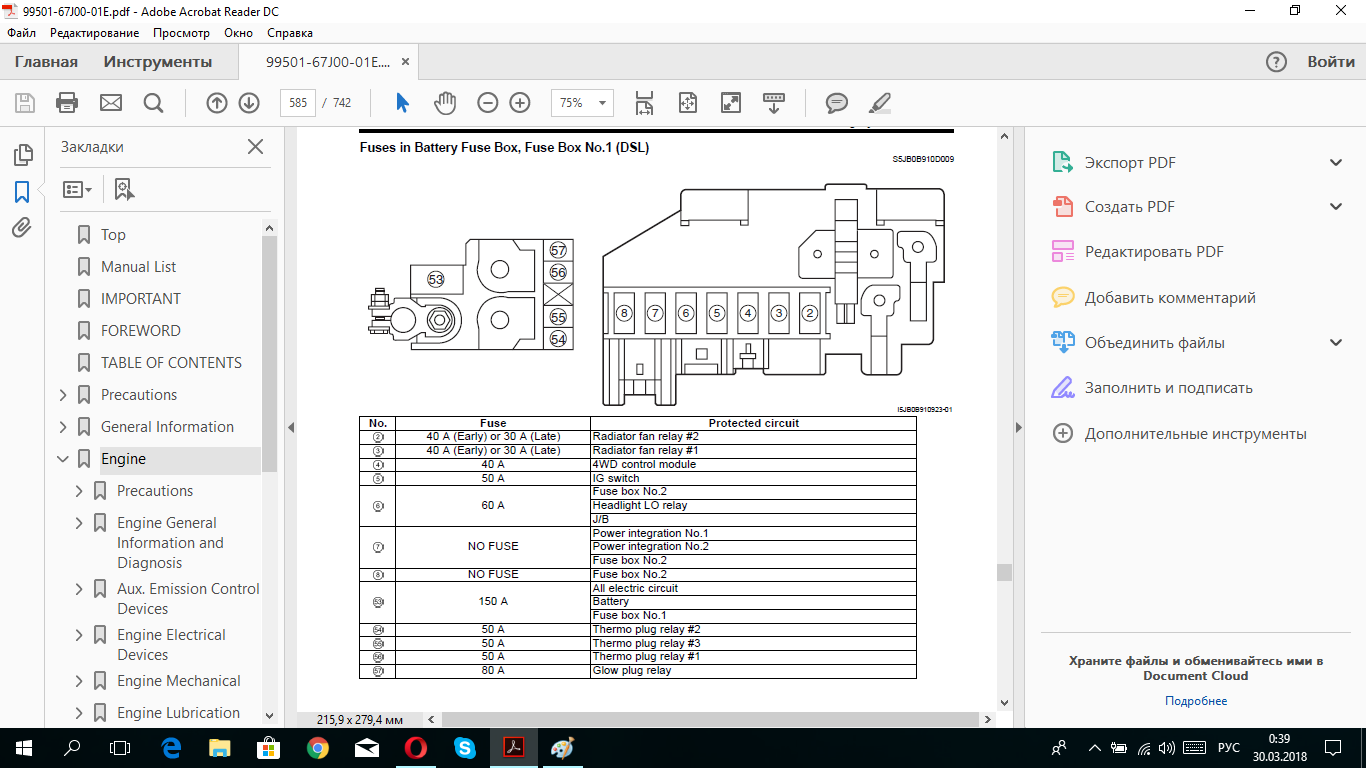Go to previous page arrow
1366x768 pixels.
point(216,103)
